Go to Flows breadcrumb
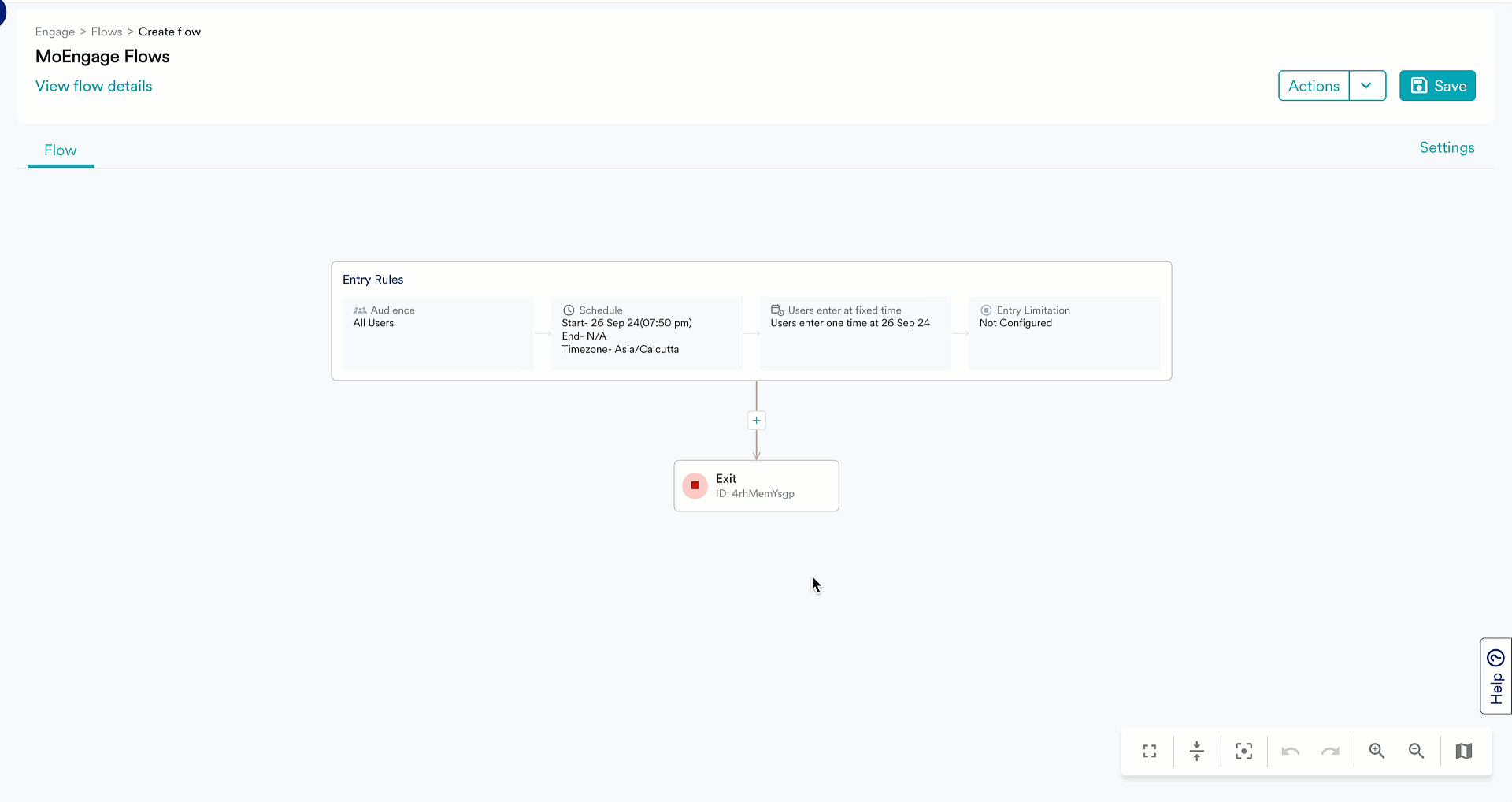This screenshot has height=802, width=1512. point(106,32)
